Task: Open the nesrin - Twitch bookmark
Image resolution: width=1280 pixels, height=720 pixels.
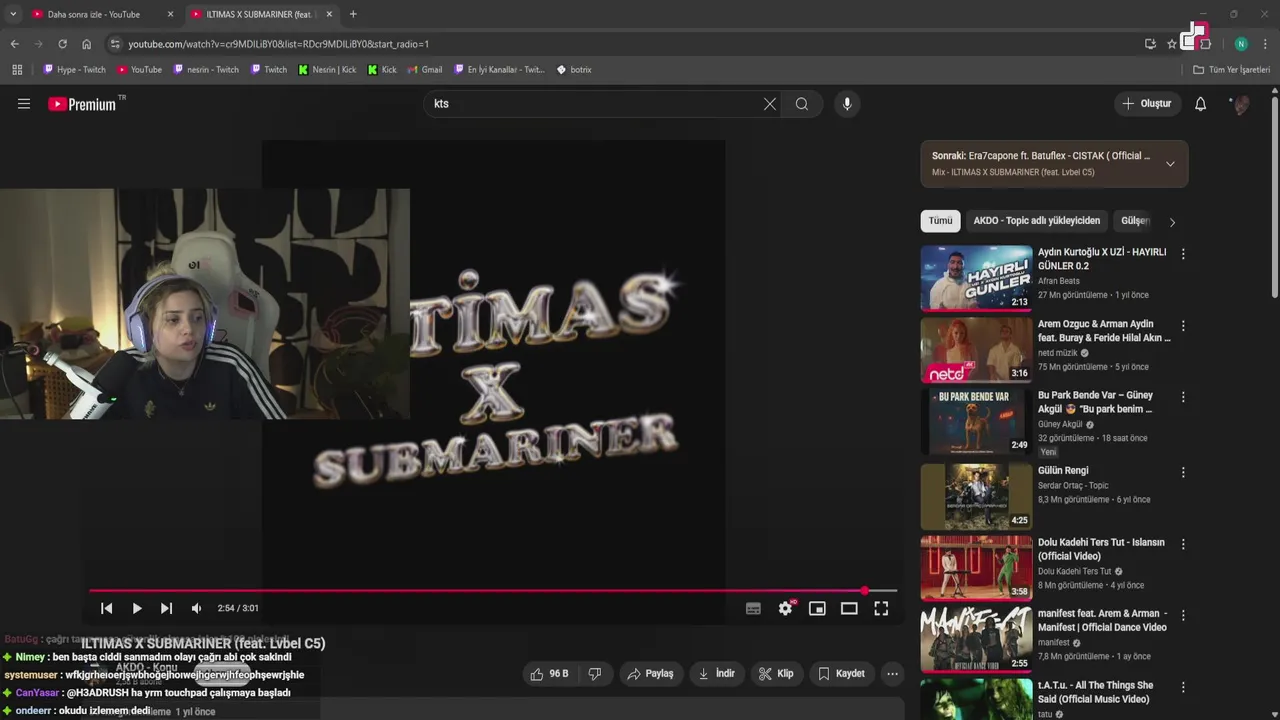Action: click(206, 70)
